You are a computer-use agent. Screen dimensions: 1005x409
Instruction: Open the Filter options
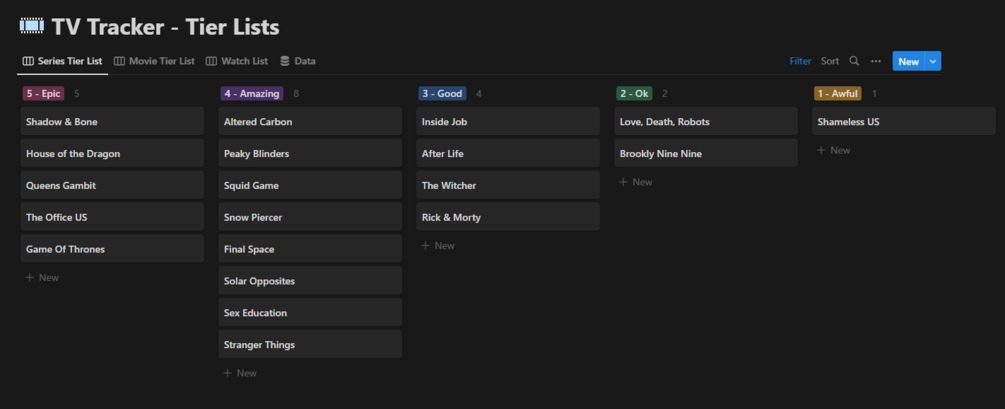[800, 61]
